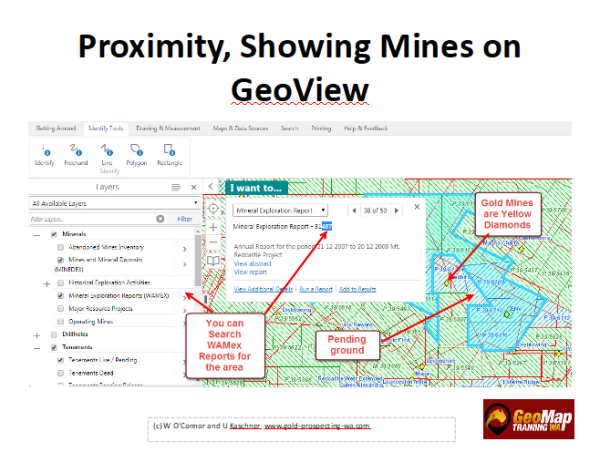
Task: Zoom out with the map minus button
Action: pyautogui.click(x=213, y=242)
